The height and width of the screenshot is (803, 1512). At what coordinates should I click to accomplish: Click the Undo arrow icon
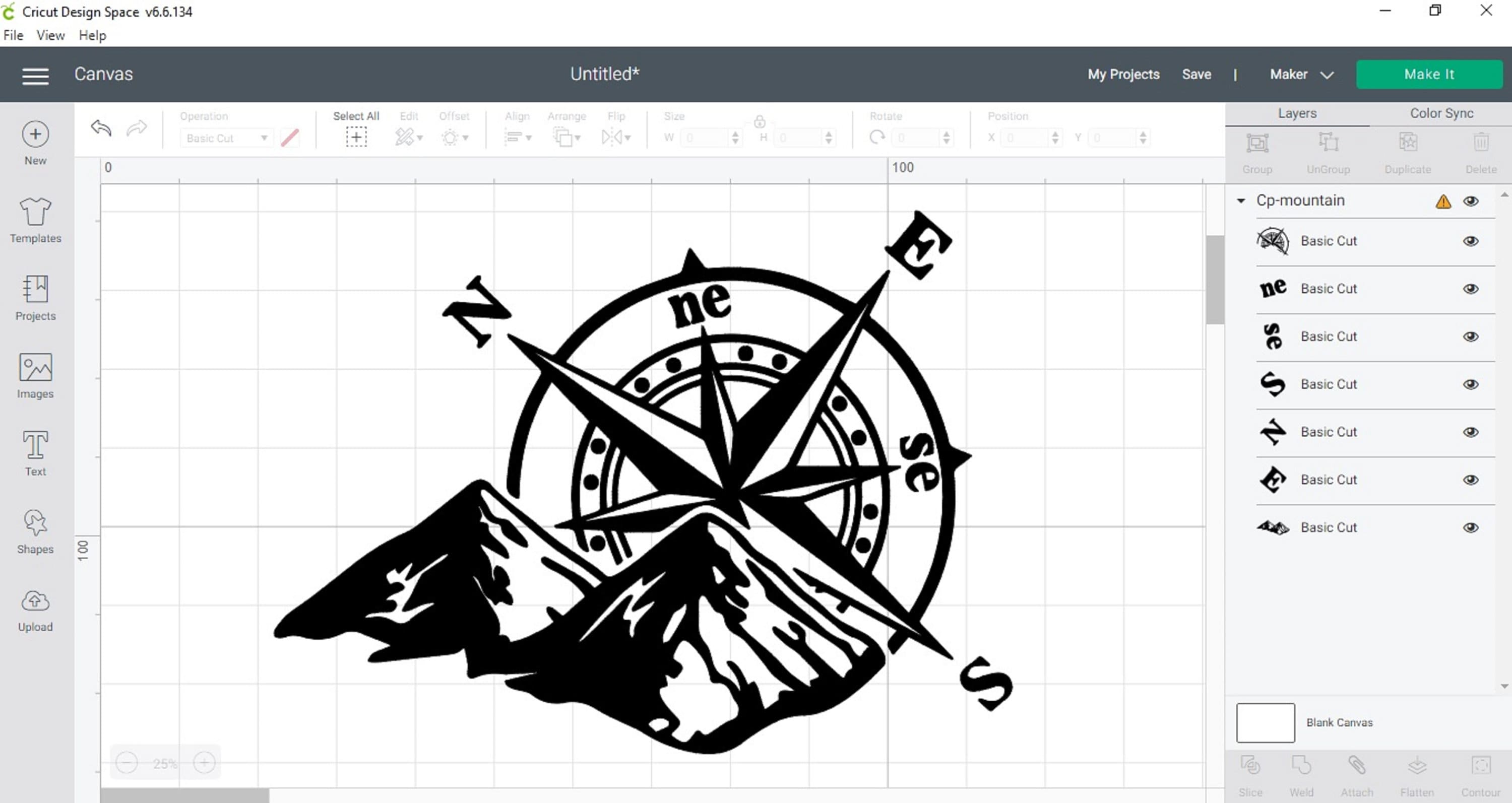tap(100, 128)
